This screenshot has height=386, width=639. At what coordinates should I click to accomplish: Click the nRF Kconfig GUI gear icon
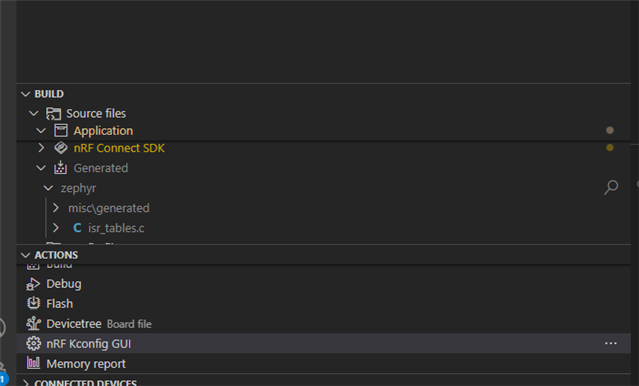pyautogui.click(x=33, y=344)
